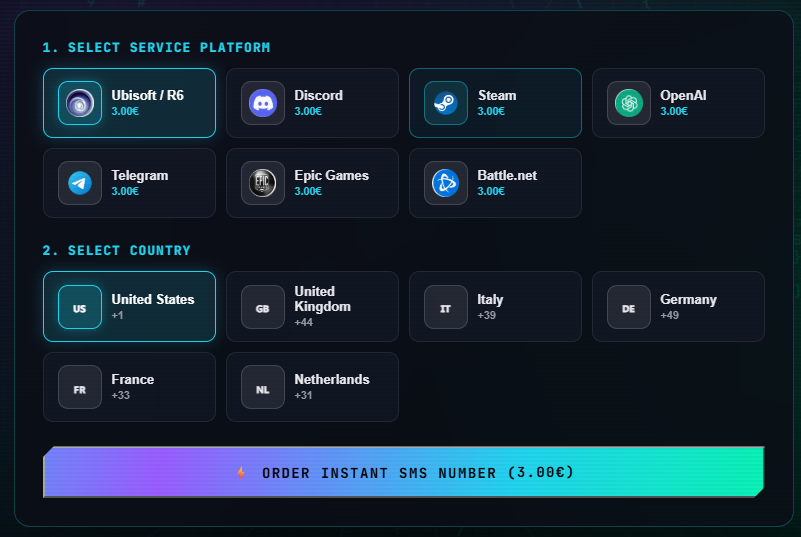The width and height of the screenshot is (801, 537).
Task: Click the Telegram paper plane icon
Action: pyautogui.click(x=80, y=183)
